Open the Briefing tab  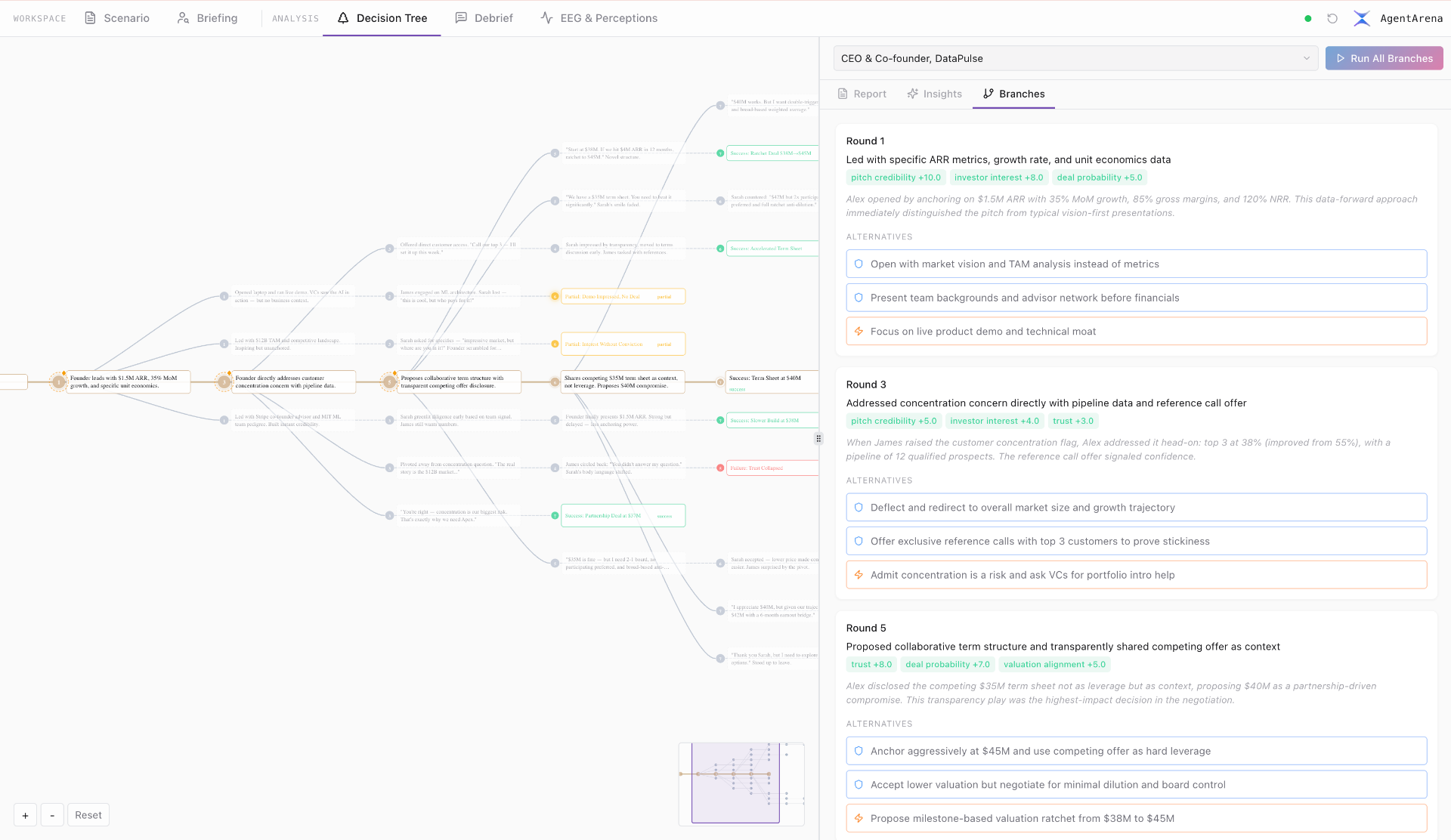(207, 18)
